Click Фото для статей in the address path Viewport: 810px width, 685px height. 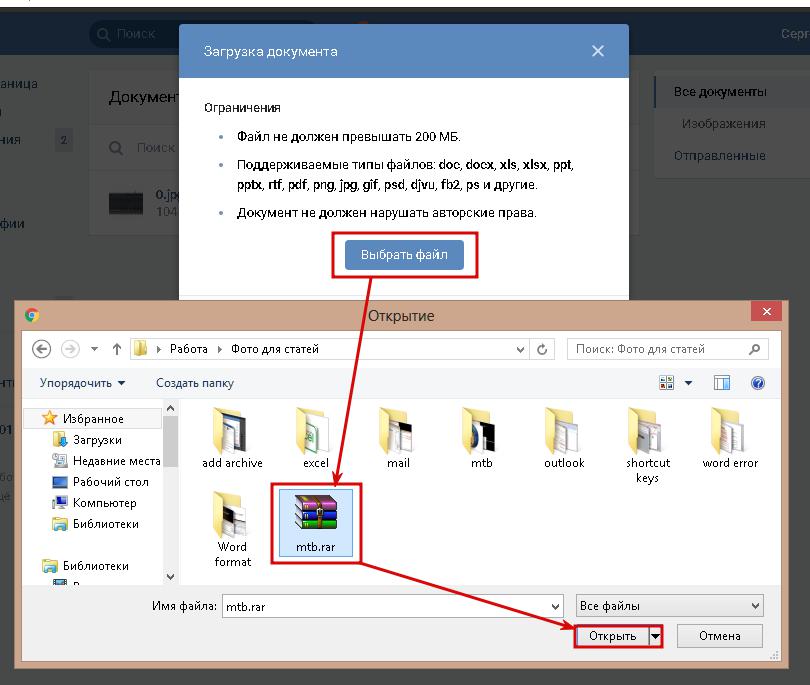(x=275, y=349)
